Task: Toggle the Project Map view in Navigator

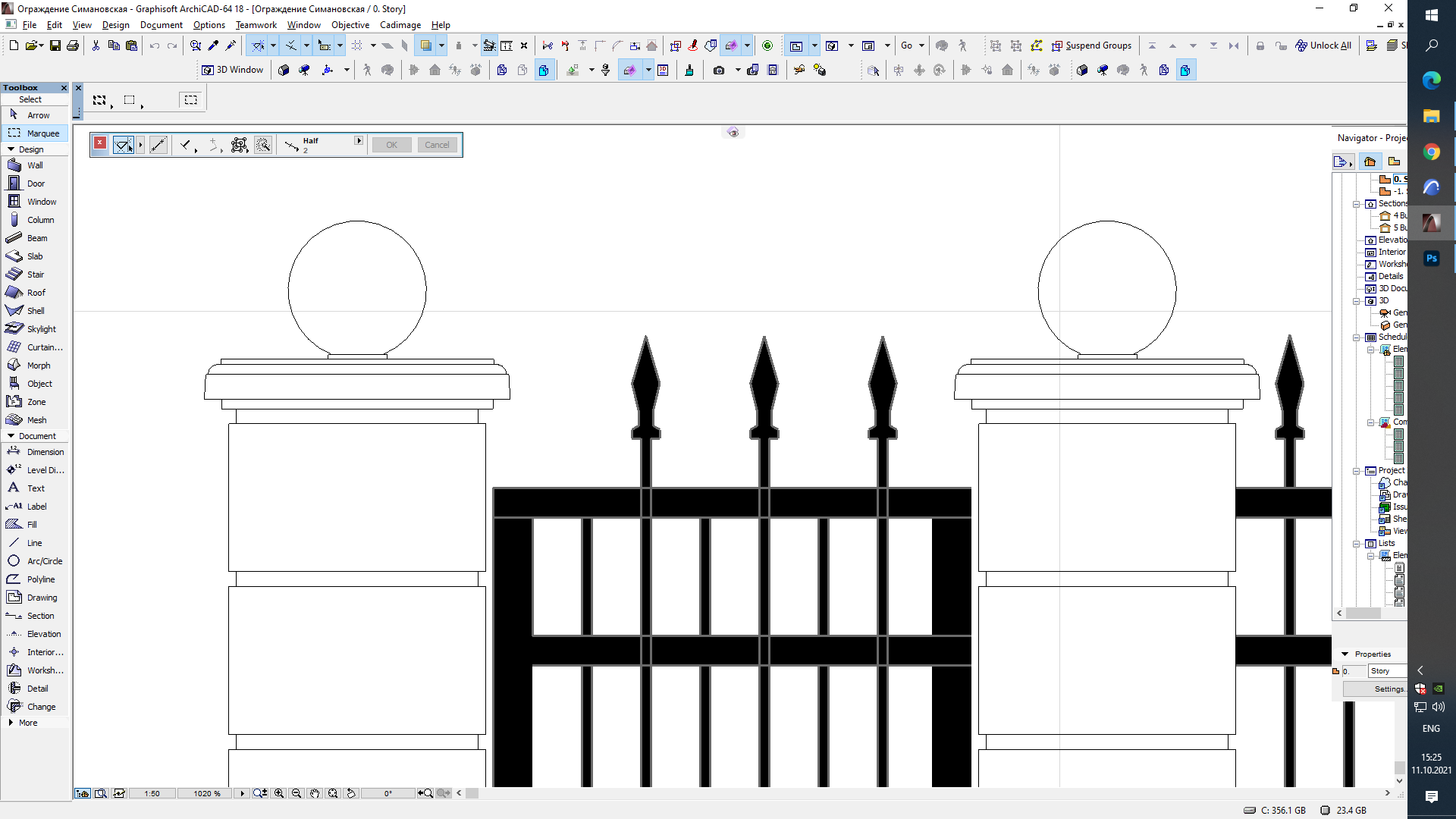Action: pos(1370,162)
